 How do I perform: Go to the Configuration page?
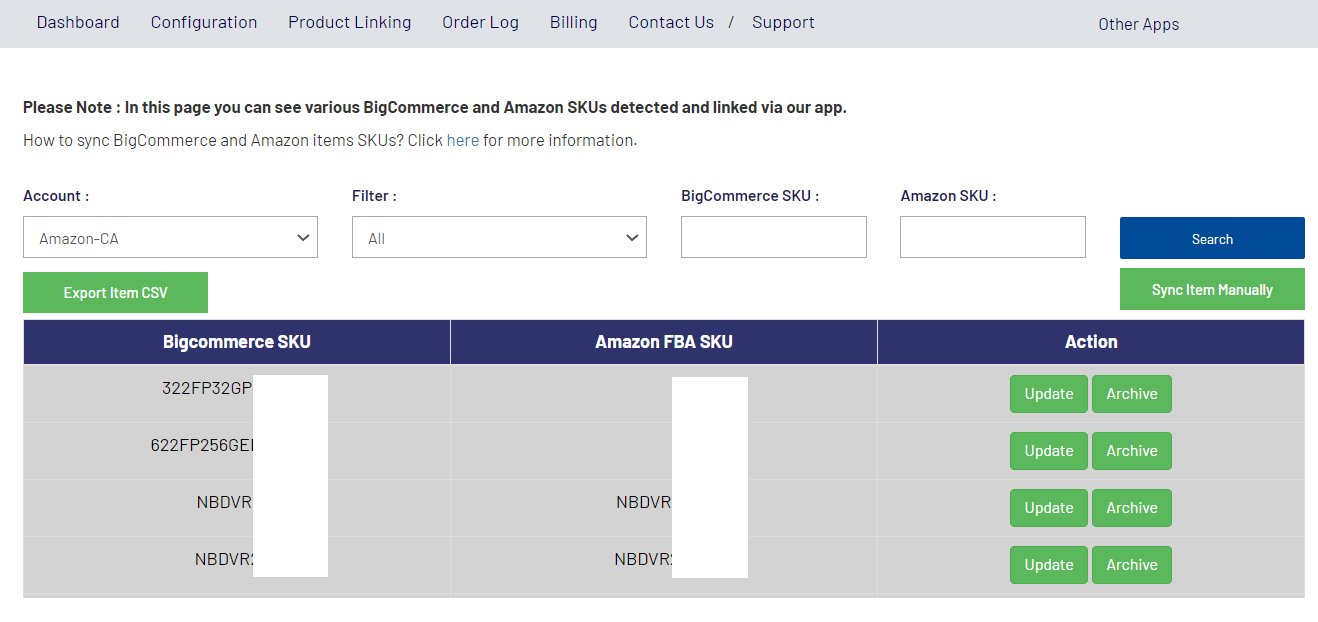[x=204, y=22]
